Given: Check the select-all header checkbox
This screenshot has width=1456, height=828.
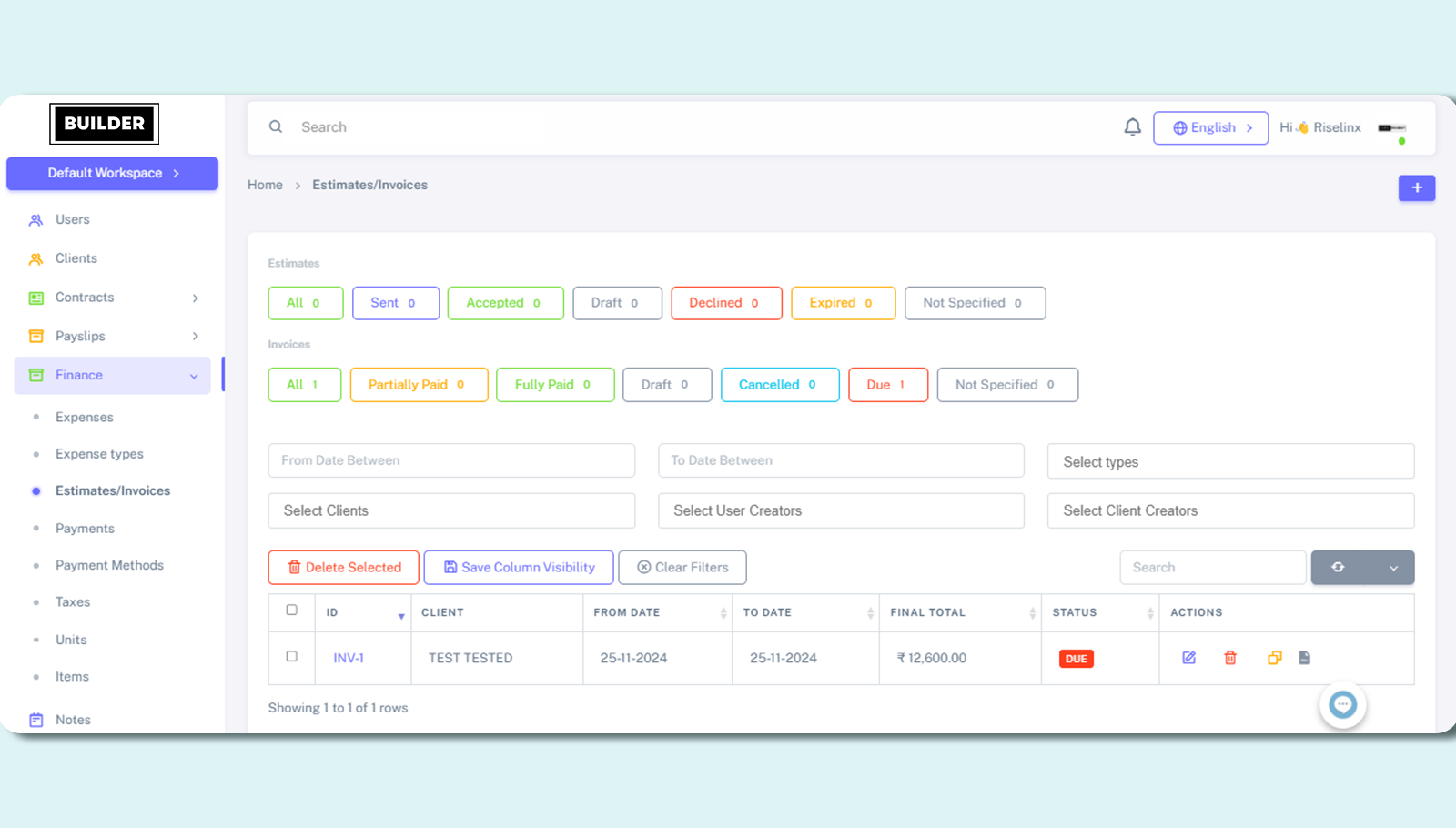Looking at the screenshot, I should click(x=291, y=611).
